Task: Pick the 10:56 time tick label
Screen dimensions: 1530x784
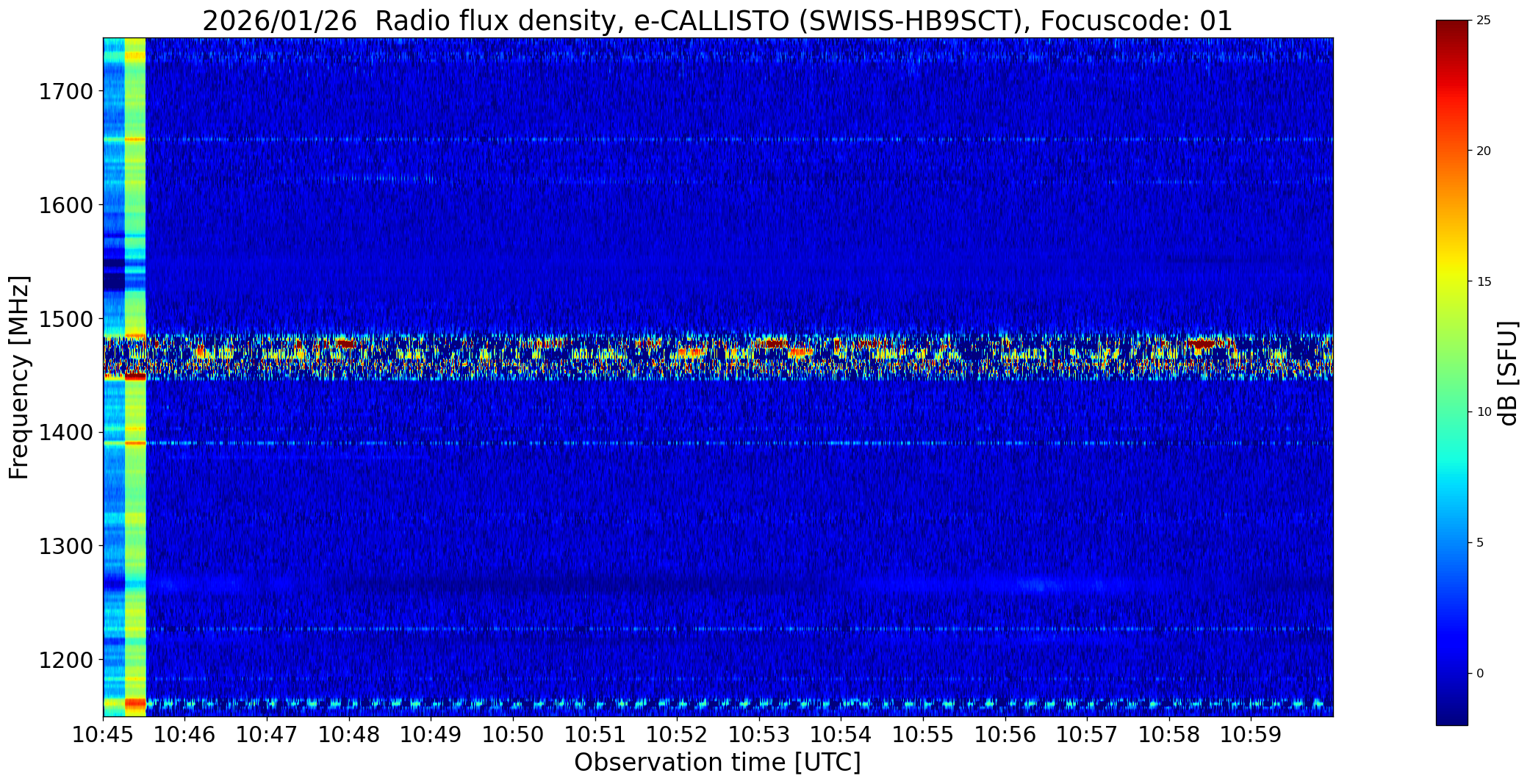Action: tap(1005, 734)
